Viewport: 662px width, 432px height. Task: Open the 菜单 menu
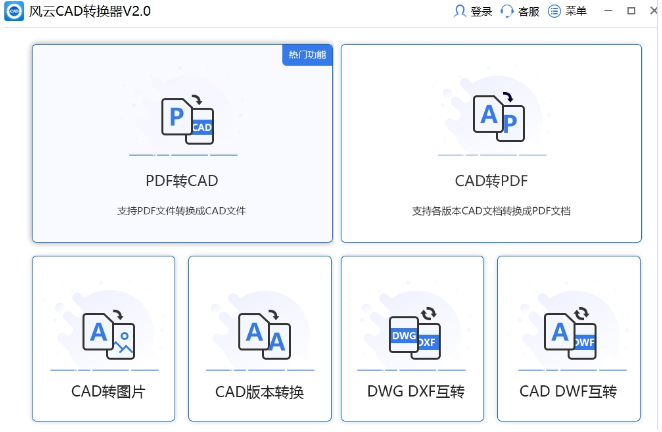[576, 11]
